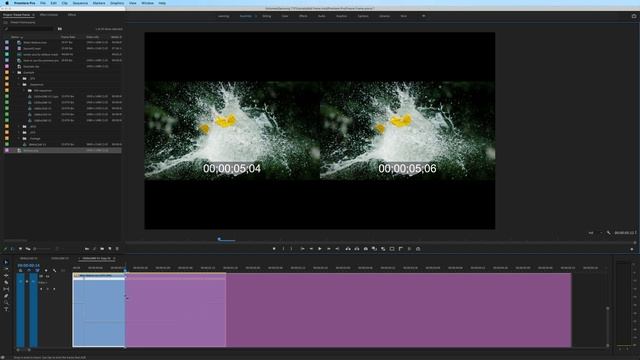Click the top-right Quick Export icon

pos(634,16)
